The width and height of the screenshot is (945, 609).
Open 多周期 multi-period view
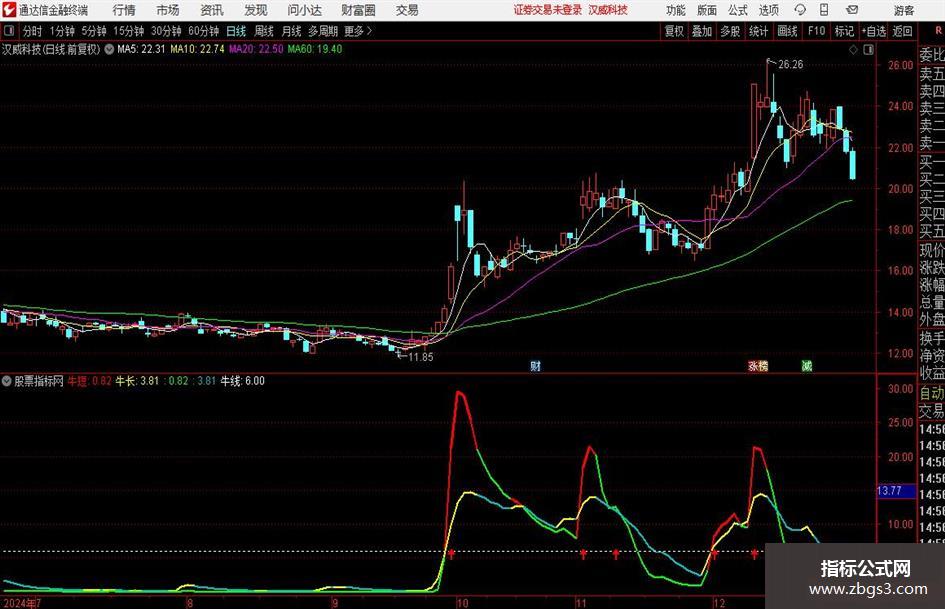click(323, 31)
